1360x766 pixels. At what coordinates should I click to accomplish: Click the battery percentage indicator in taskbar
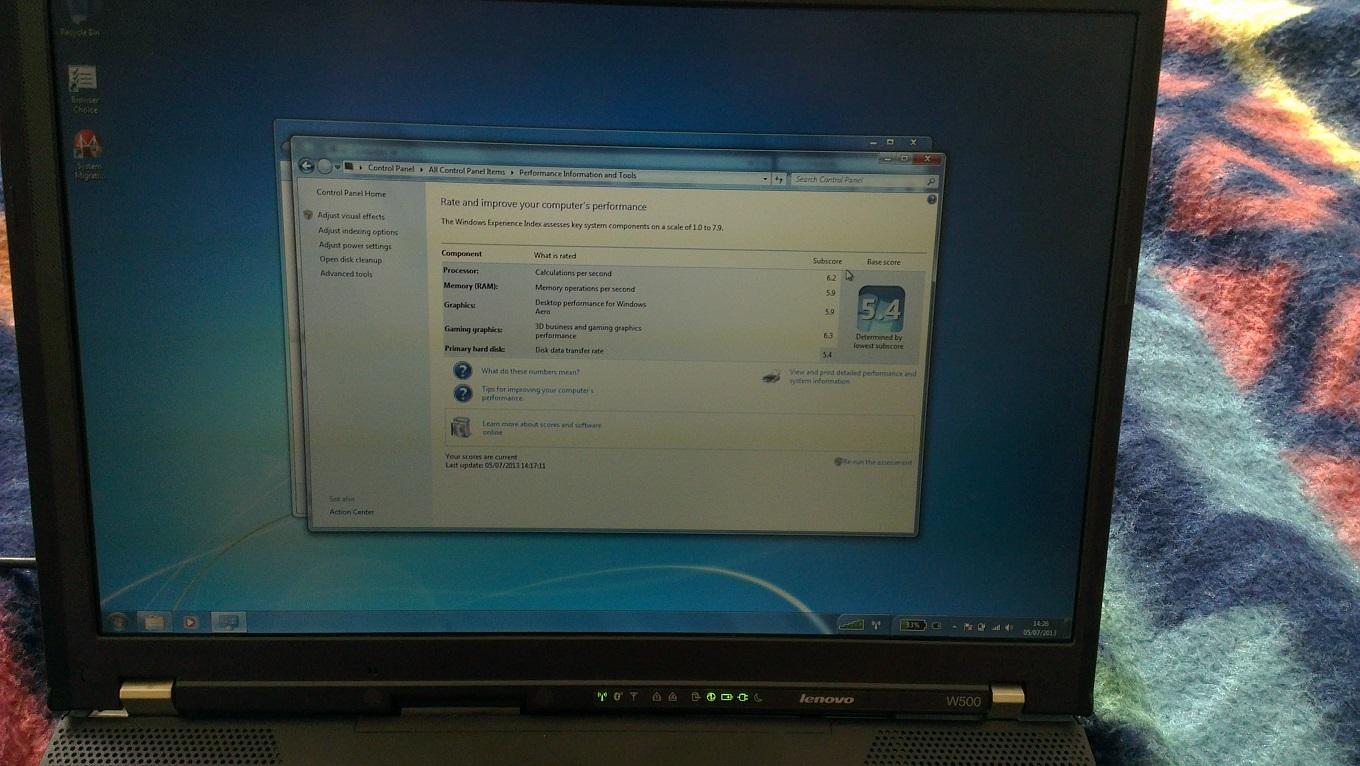pyautogui.click(x=911, y=625)
